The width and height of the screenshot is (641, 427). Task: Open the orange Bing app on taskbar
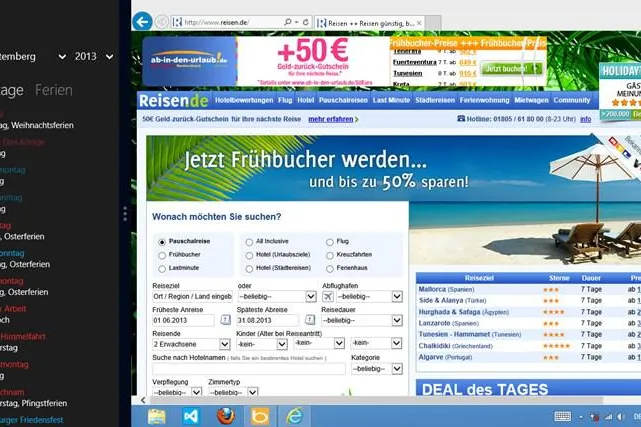[260, 416]
